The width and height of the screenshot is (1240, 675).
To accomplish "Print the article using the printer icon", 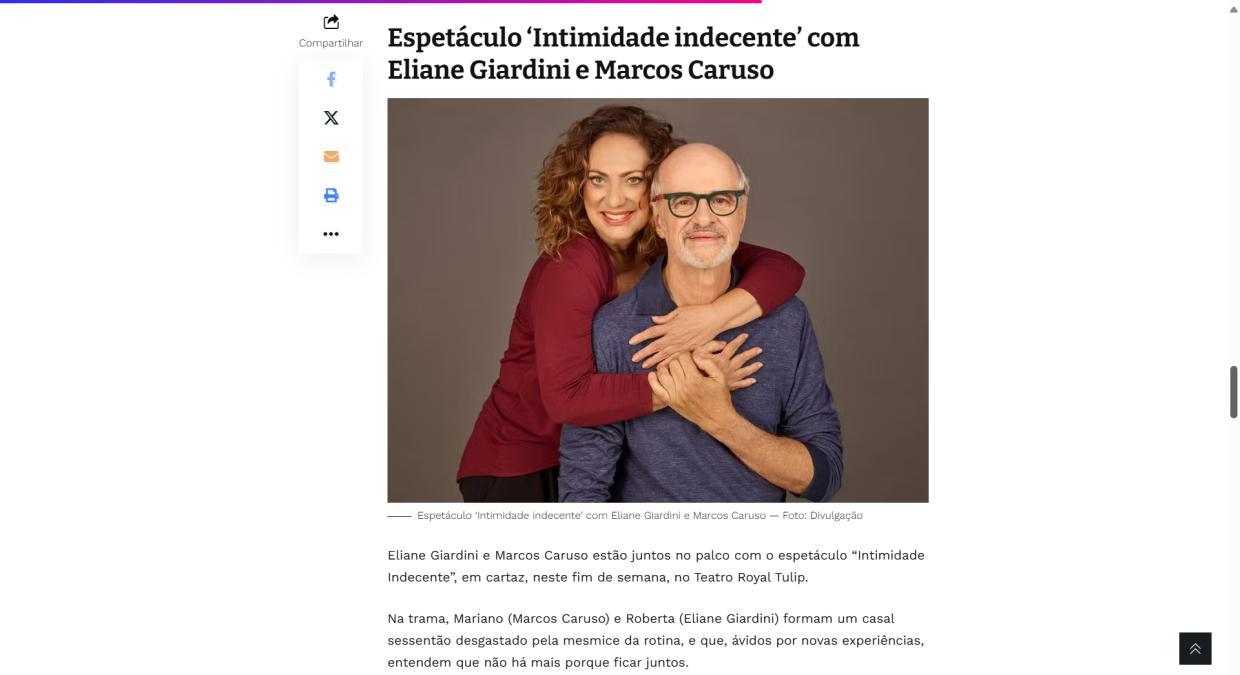I will pos(331,195).
